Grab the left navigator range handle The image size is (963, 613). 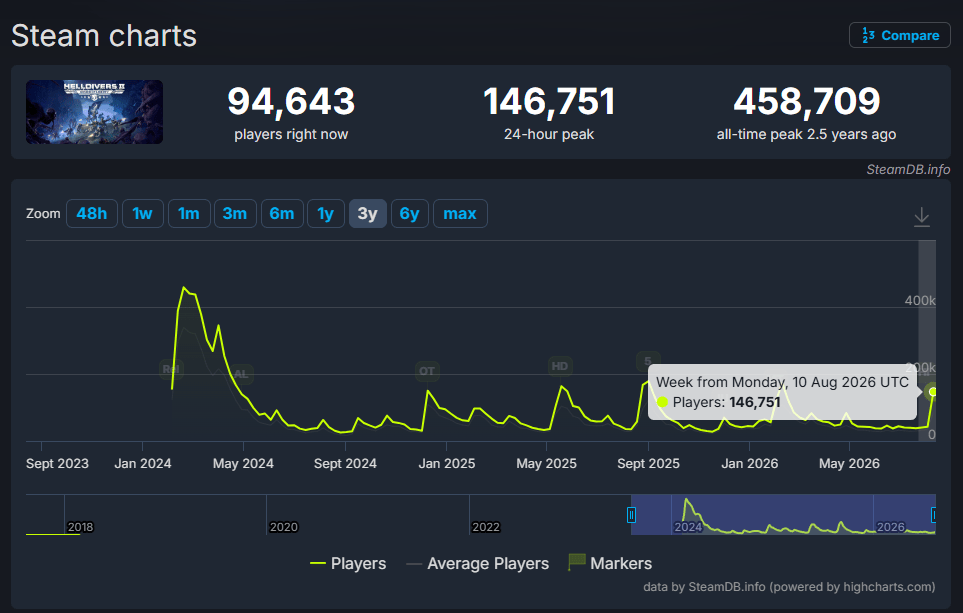click(631, 515)
